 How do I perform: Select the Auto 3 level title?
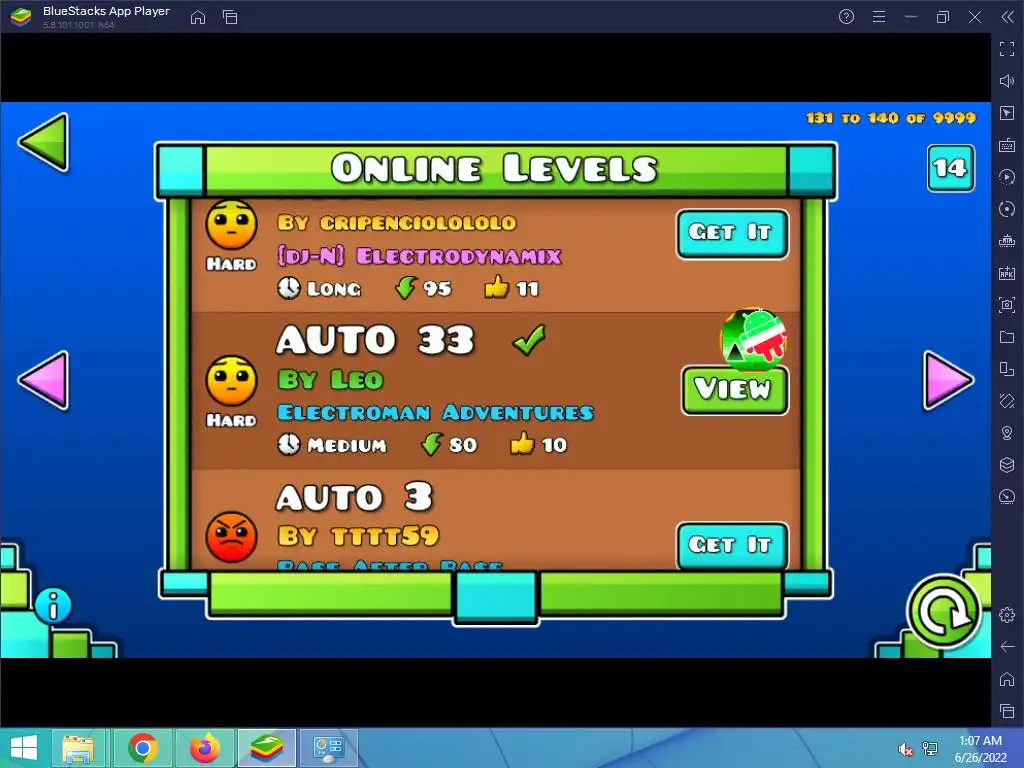[355, 497]
